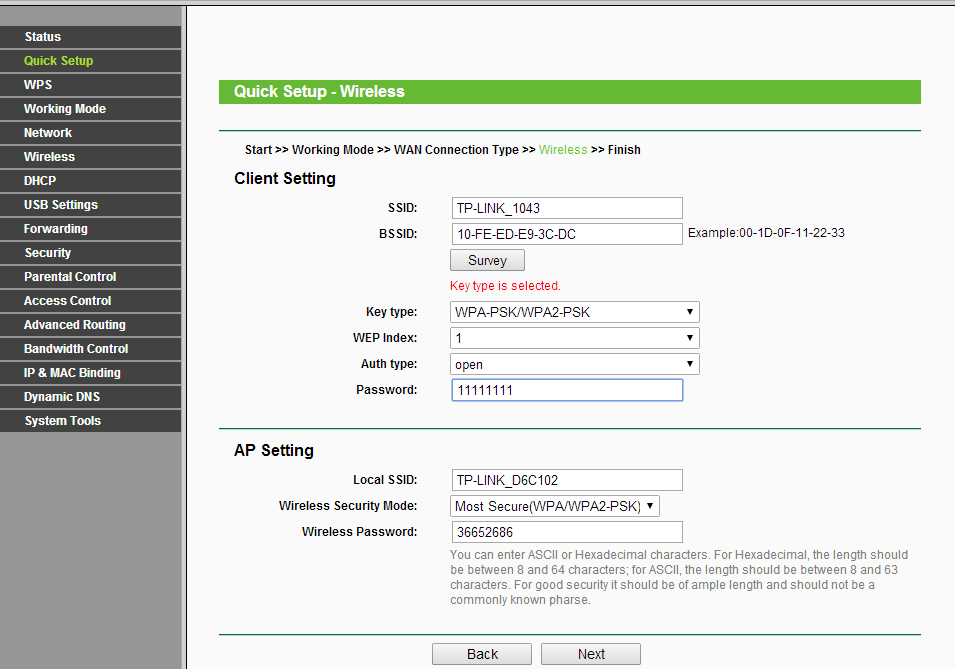Expand the WEP Index dropdown
Screen dimensions: 955x669
point(575,338)
